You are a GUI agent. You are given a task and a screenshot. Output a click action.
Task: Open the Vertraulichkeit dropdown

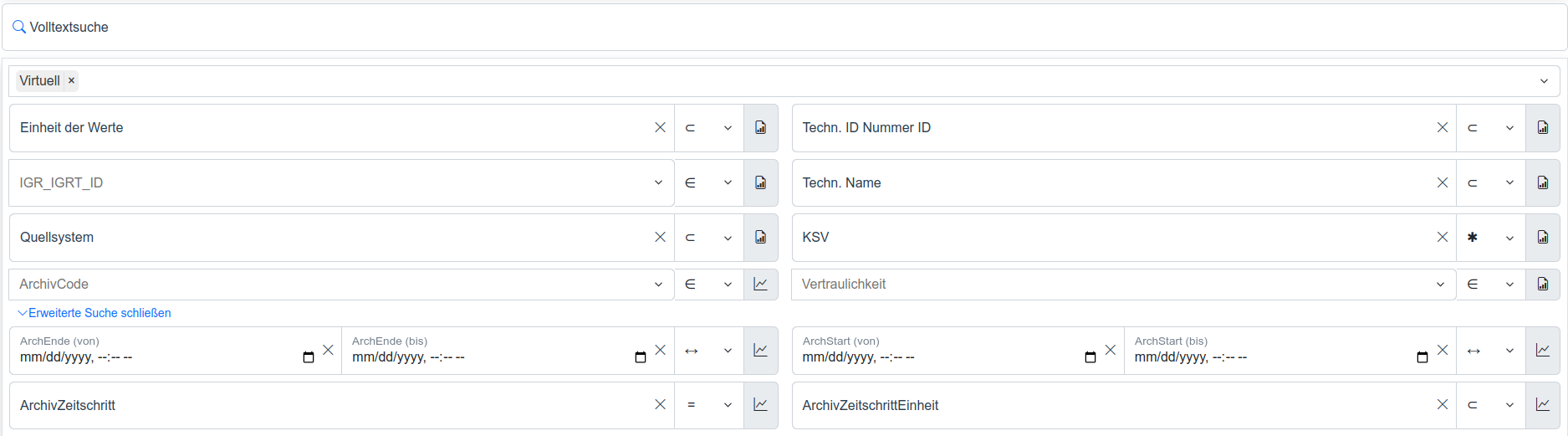pos(1440,285)
